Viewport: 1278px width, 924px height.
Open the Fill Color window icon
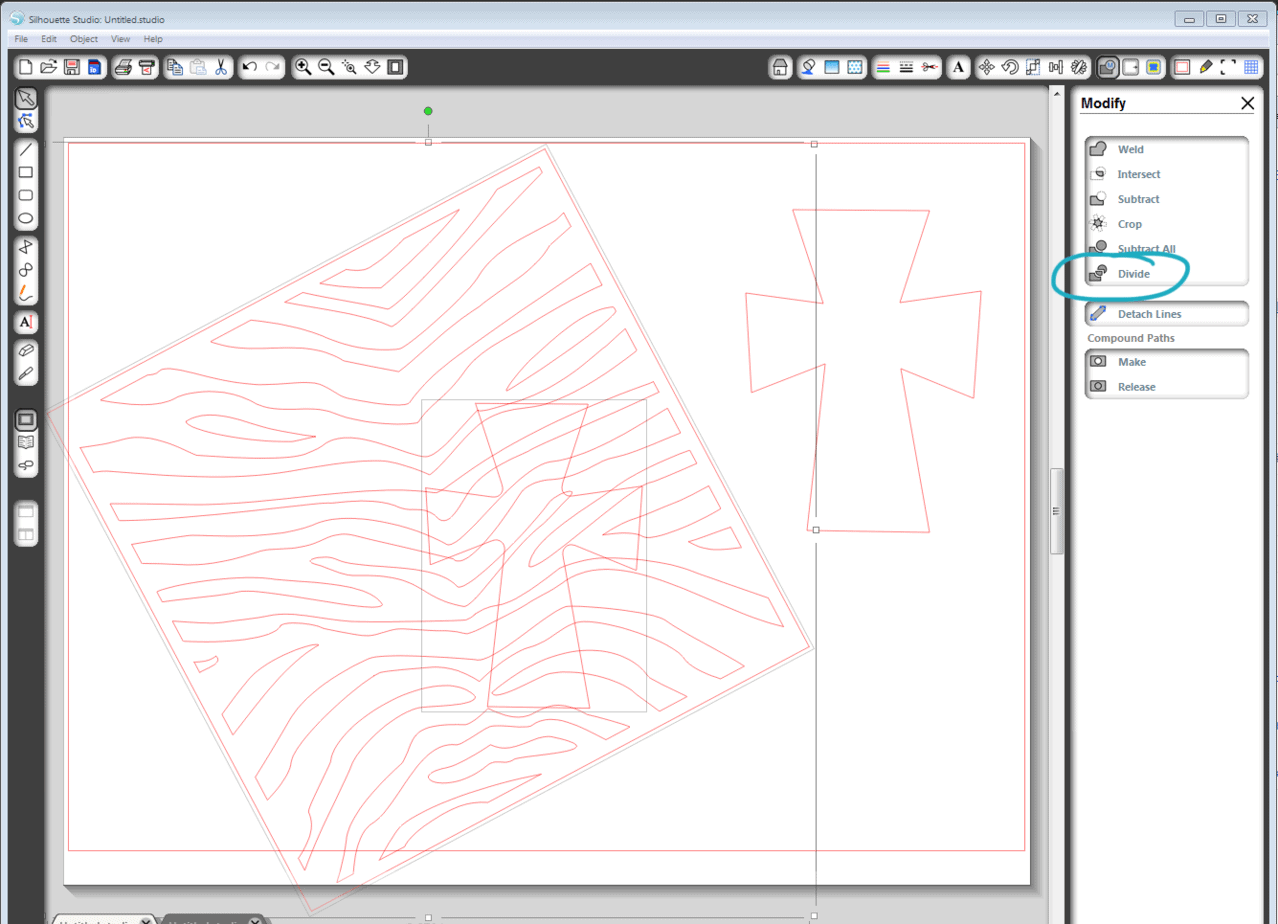pos(808,67)
